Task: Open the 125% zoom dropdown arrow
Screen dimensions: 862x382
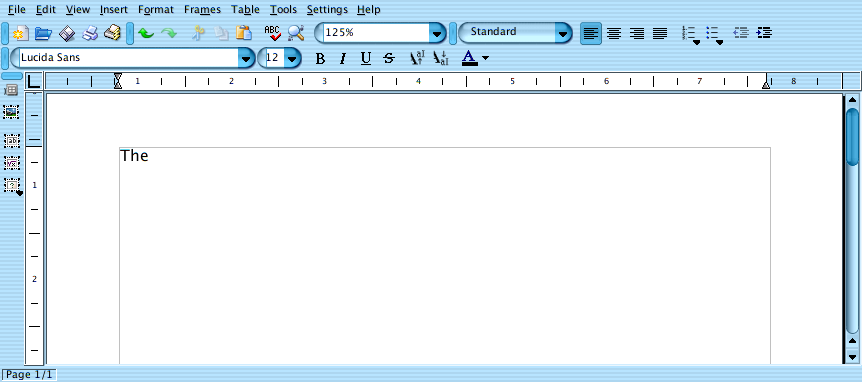Action: tap(436, 34)
